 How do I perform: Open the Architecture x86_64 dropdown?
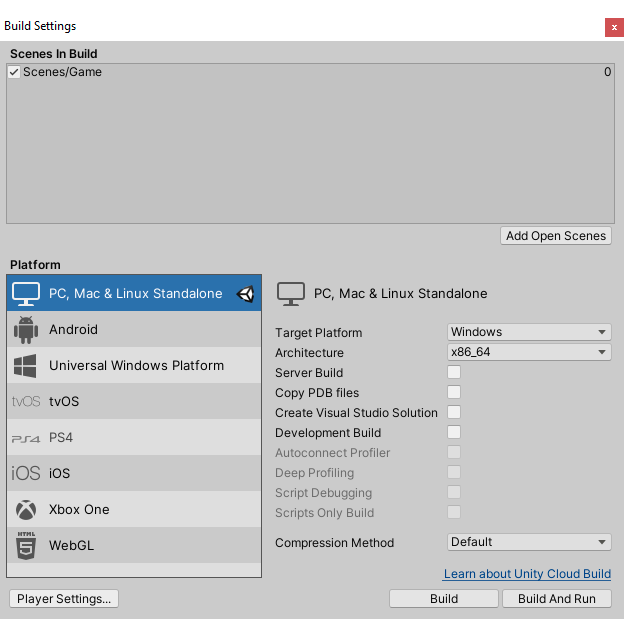(528, 352)
